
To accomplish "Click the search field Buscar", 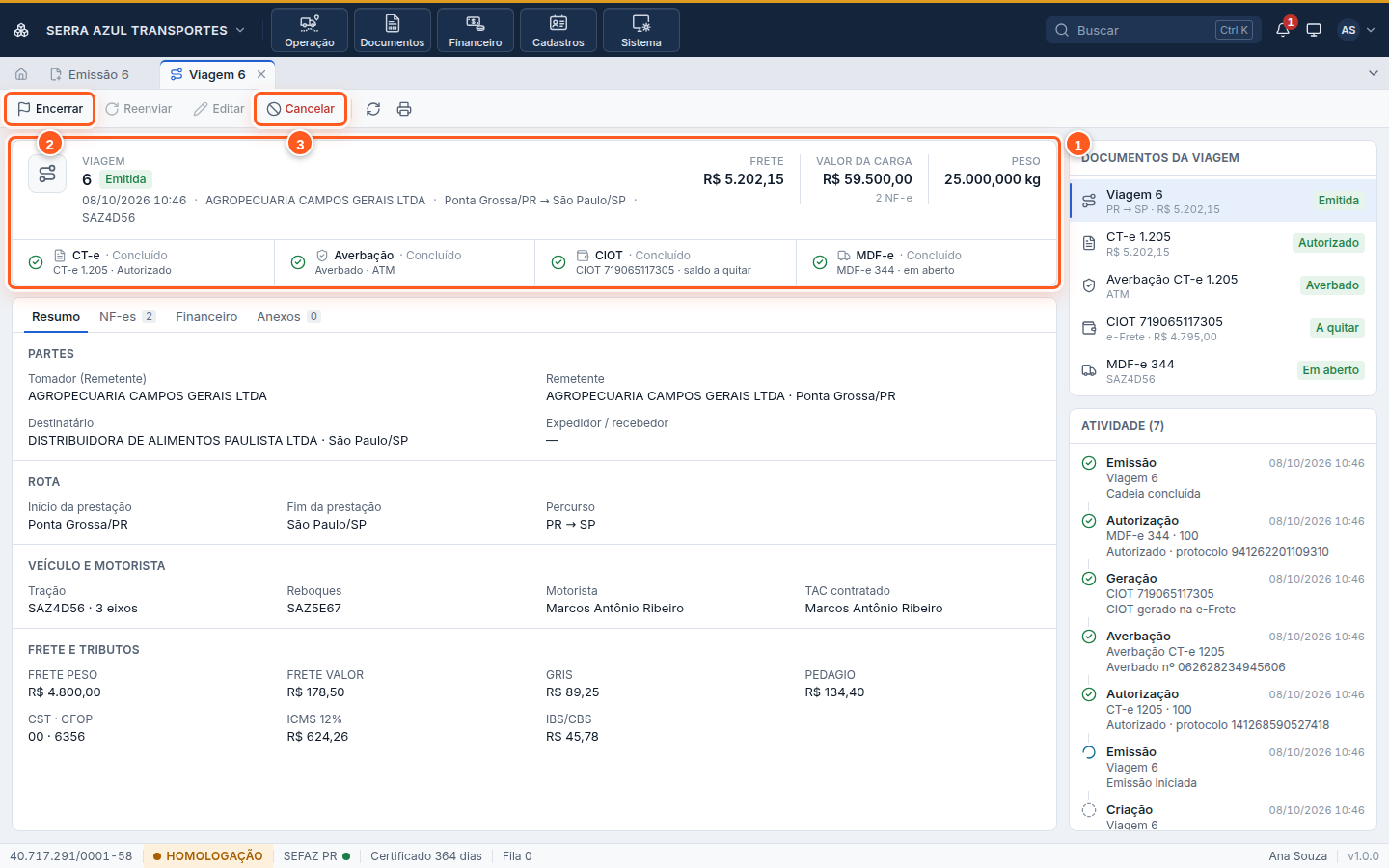I will tap(1153, 30).
